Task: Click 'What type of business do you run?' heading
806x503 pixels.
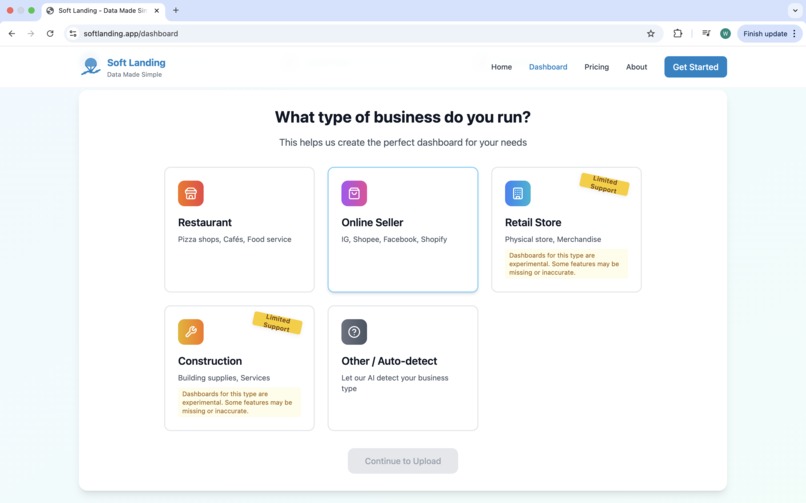Action: click(x=402, y=117)
